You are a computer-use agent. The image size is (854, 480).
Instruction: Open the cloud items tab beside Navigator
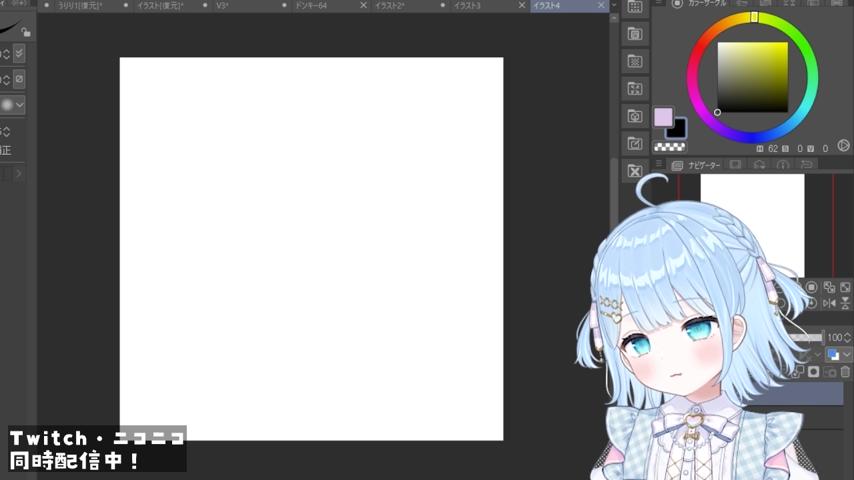tap(759, 165)
